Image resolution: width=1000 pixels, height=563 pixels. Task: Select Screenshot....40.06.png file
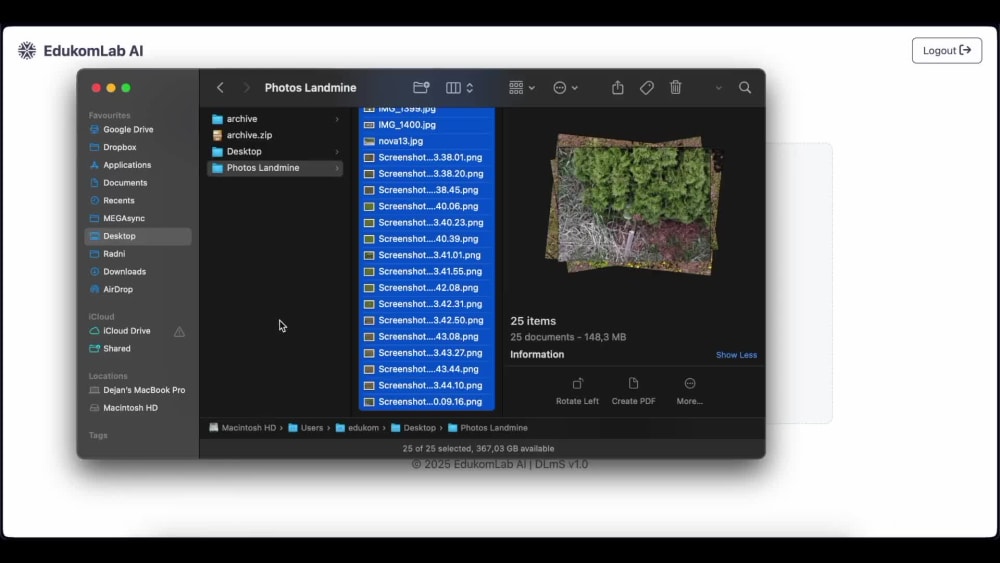click(427, 207)
